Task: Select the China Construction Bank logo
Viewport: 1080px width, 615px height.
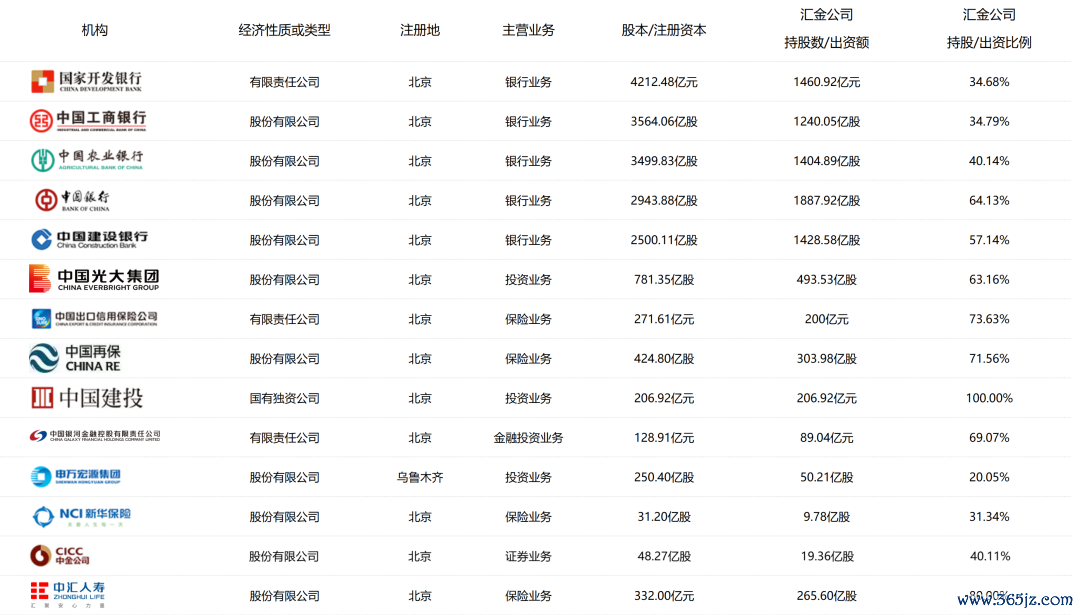Action: (x=90, y=239)
